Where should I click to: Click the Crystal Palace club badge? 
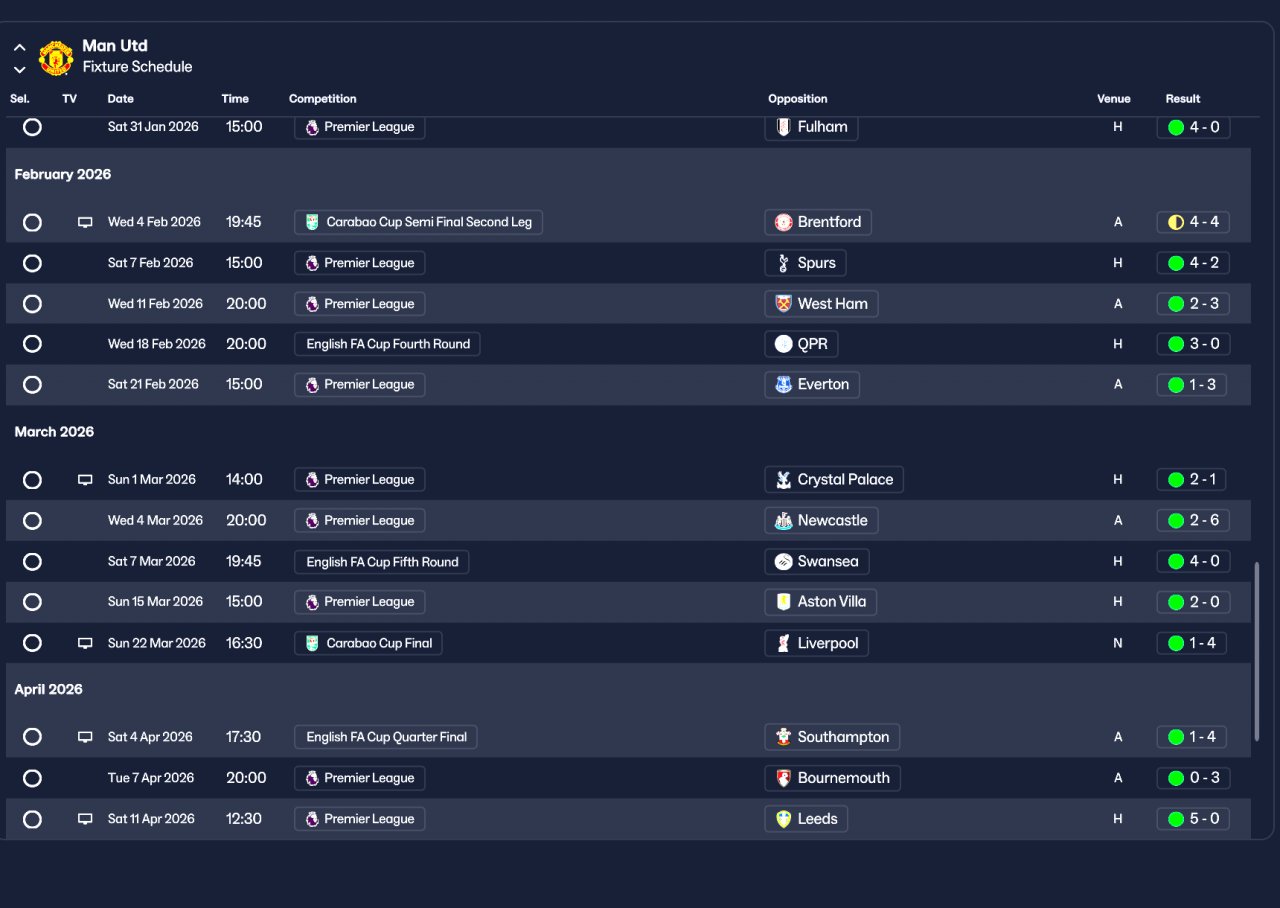pyautogui.click(x=783, y=480)
